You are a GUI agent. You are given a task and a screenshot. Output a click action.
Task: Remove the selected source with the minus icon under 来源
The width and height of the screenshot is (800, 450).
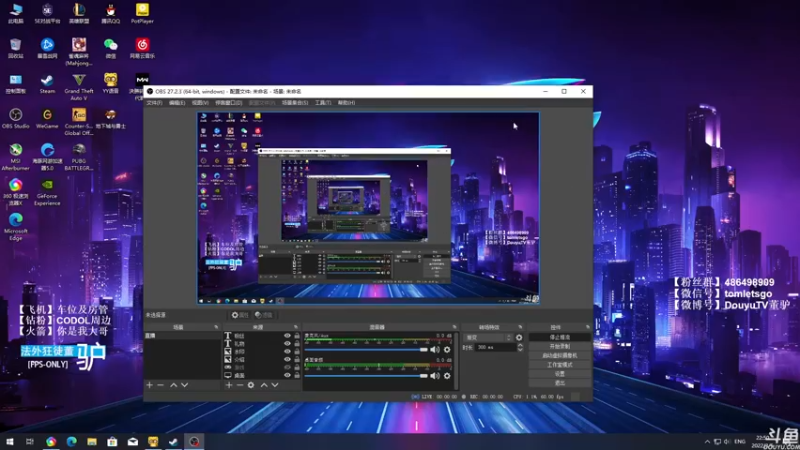pyautogui.click(x=239, y=385)
